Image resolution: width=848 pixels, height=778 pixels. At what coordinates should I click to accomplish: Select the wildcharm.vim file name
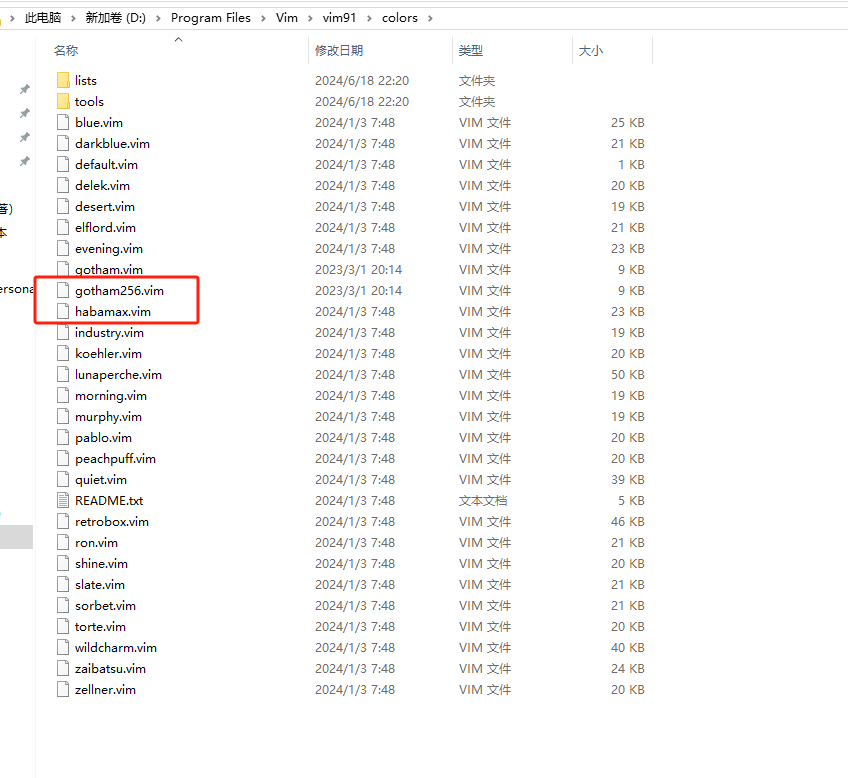tap(116, 648)
